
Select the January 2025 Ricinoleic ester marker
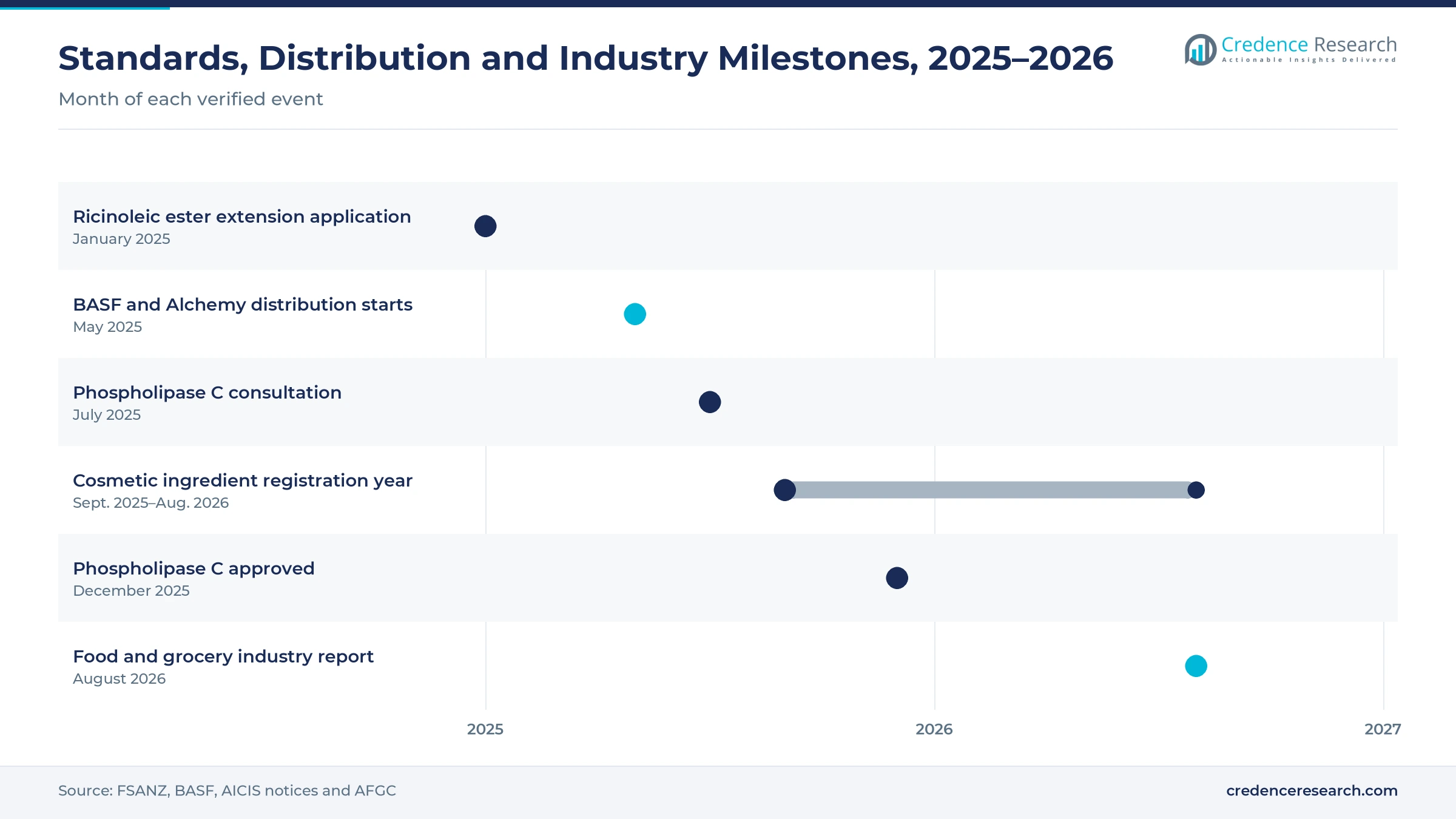click(x=485, y=226)
